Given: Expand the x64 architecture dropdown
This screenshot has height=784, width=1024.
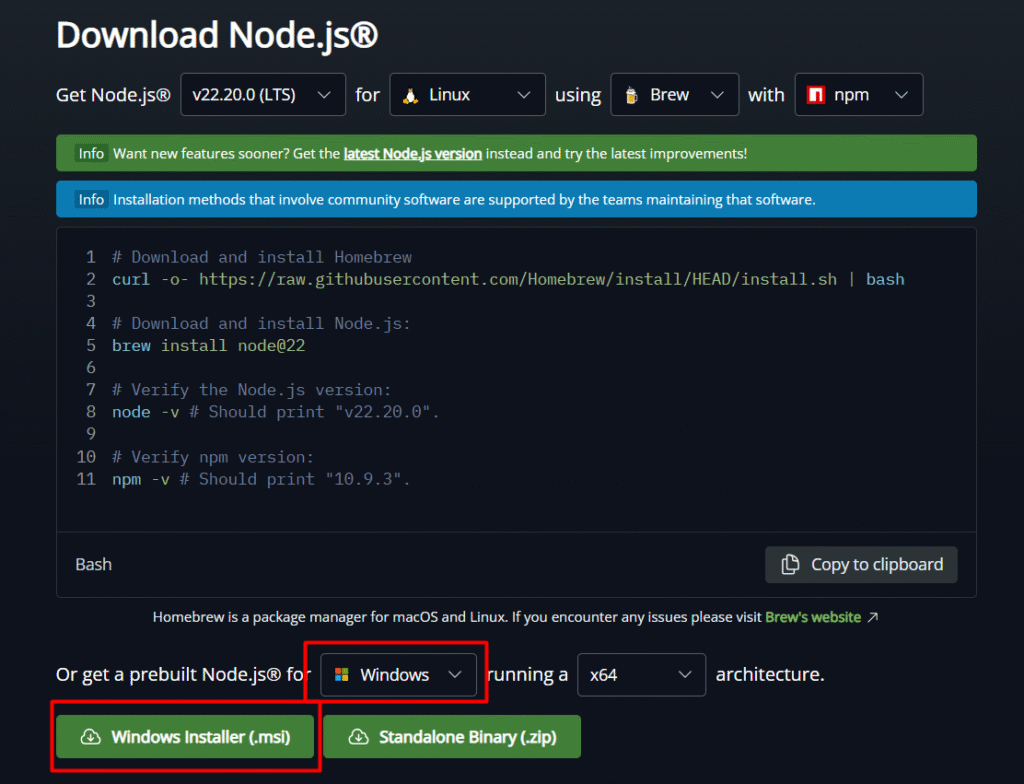Looking at the screenshot, I should 641,675.
